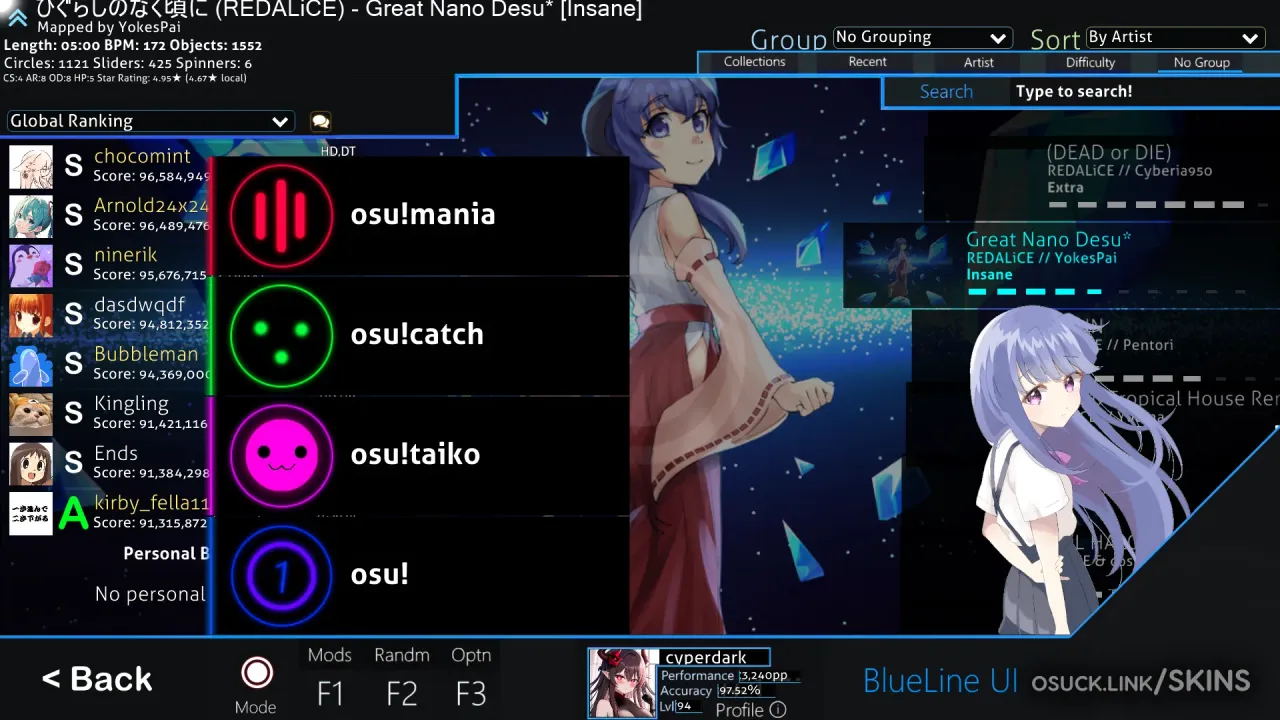
Task: Click the Randm F2 button
Action: click(x=402, y=678)
